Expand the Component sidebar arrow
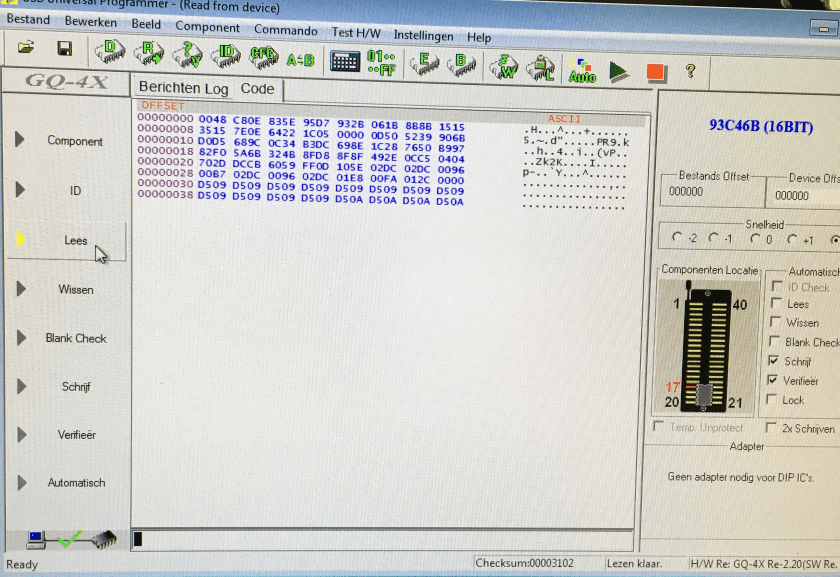Image resolution: width=840 pixels, height=577 pixels. [20, 140]
